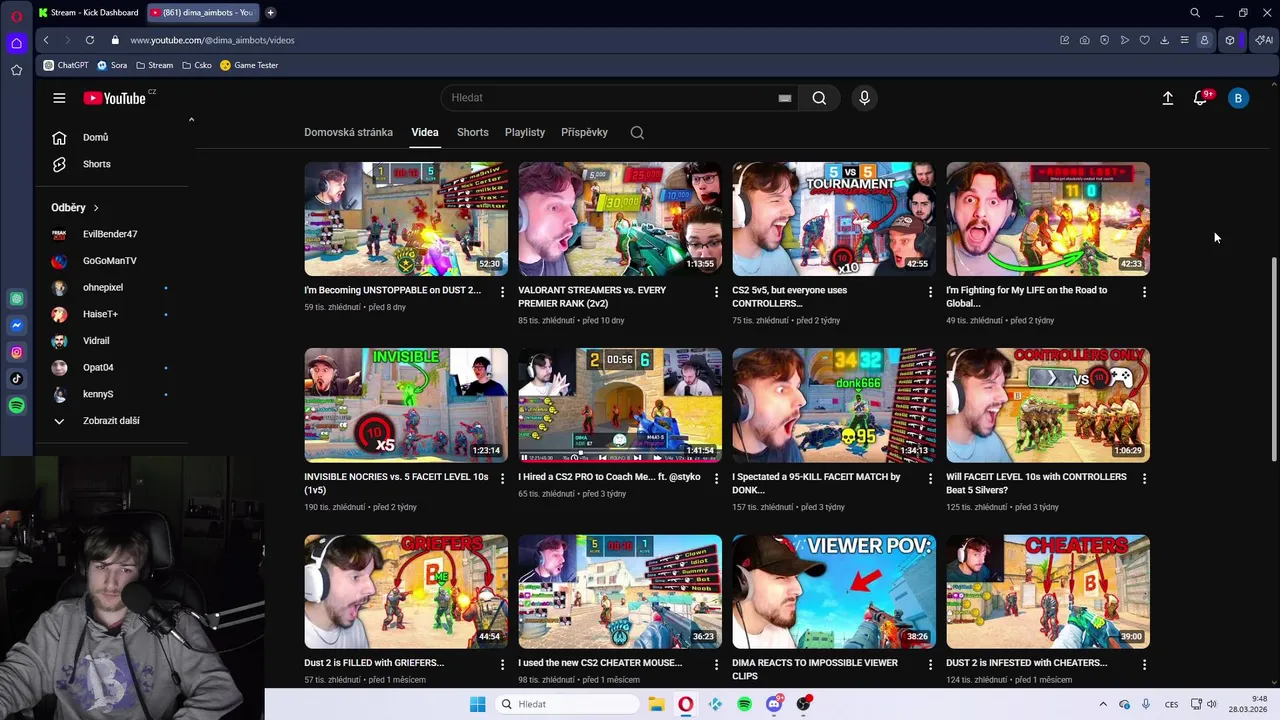This screenshot has height=720, width=1280.
Task: Expand the Odběry subscriptions section
Action: 75,207
